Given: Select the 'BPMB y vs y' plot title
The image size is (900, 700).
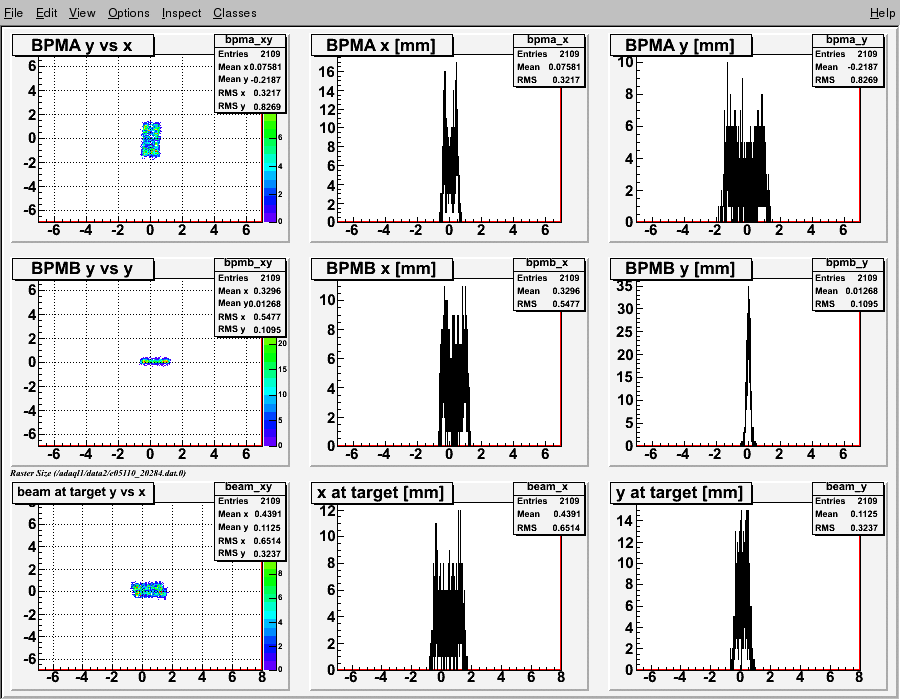Looking at the screenshot, I should tap(83, 269).
